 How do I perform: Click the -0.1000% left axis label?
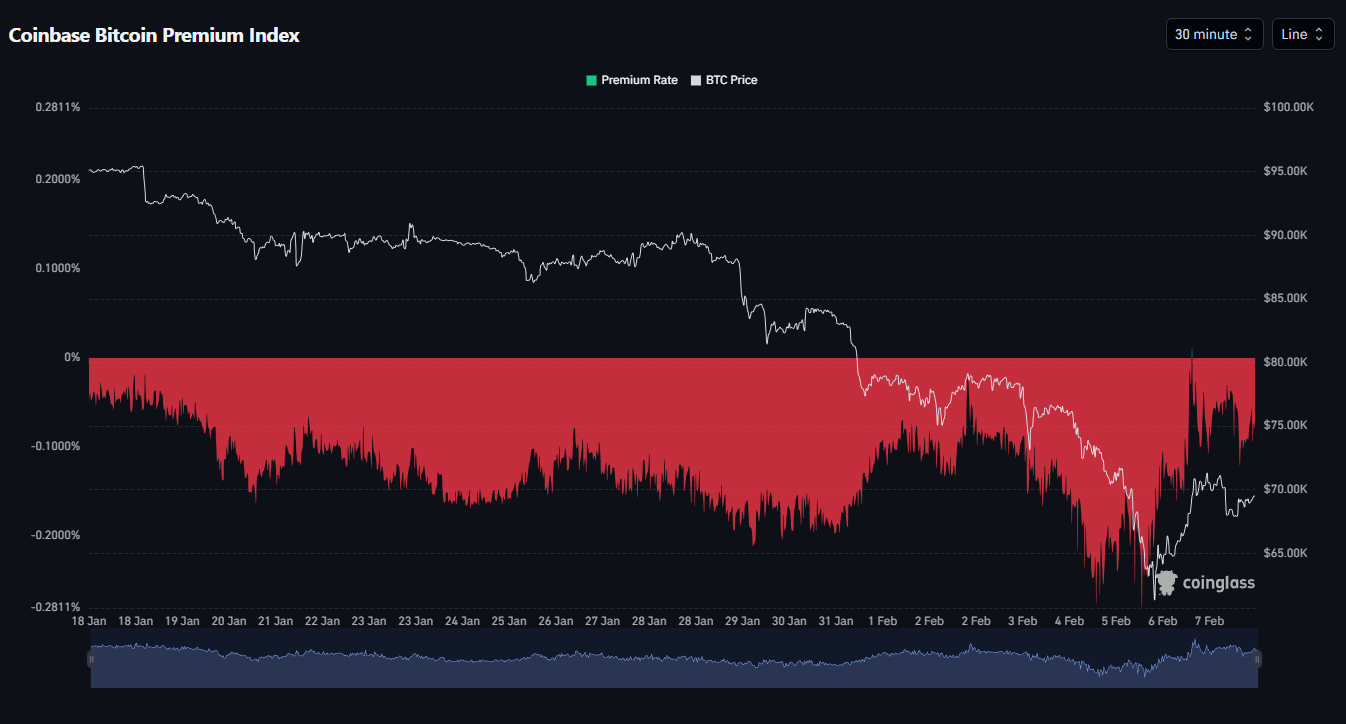(55, 446)
